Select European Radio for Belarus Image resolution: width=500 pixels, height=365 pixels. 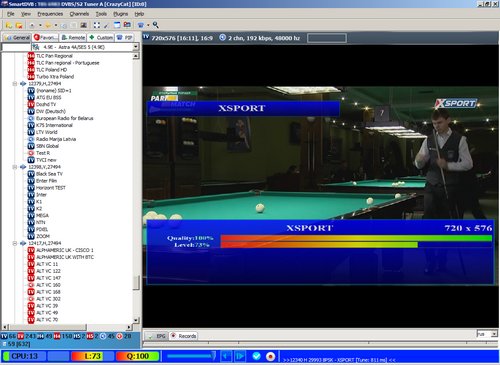[x=65, y=118]
